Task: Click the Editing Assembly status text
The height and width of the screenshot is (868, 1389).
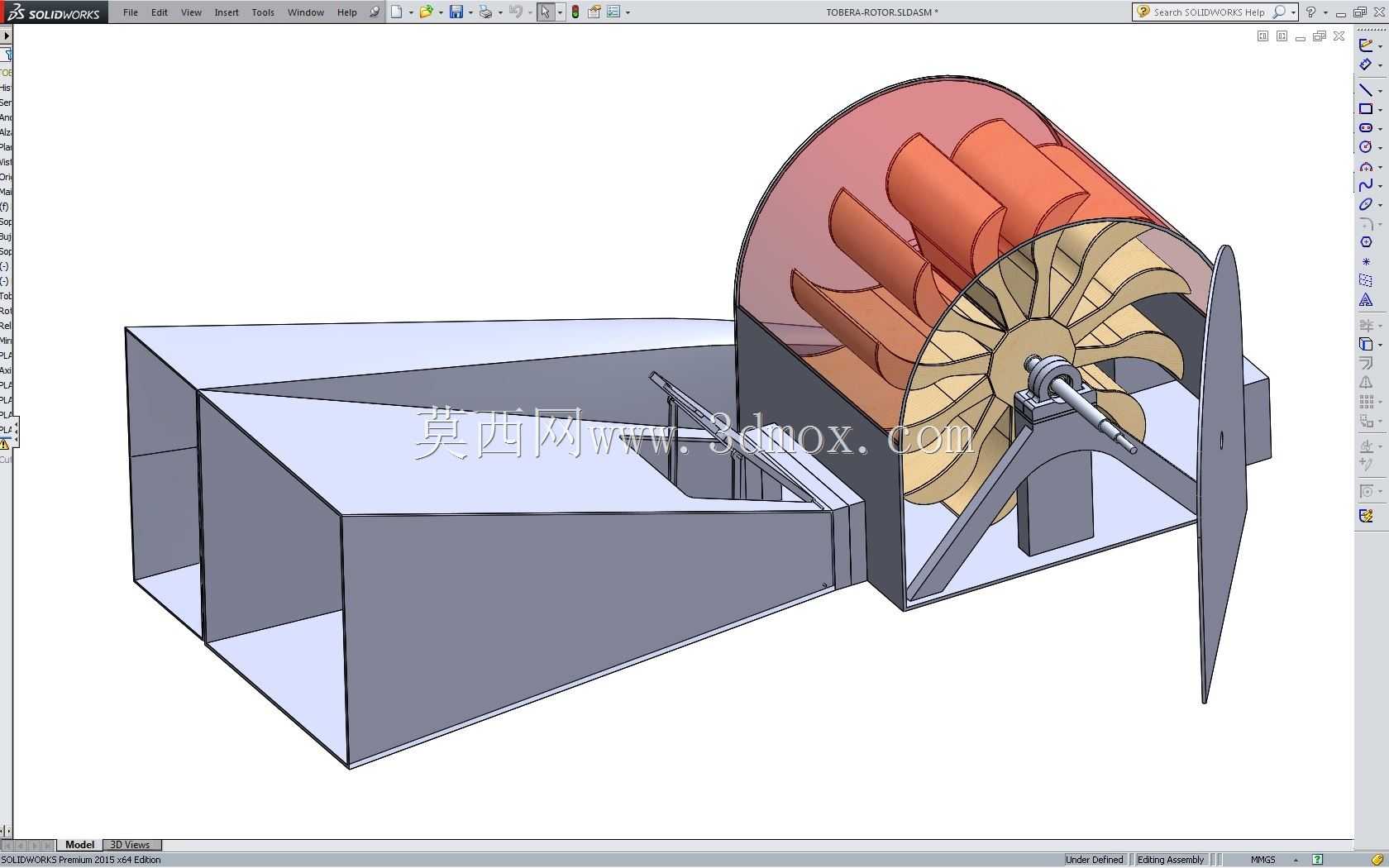Action: click(1170, 860)
